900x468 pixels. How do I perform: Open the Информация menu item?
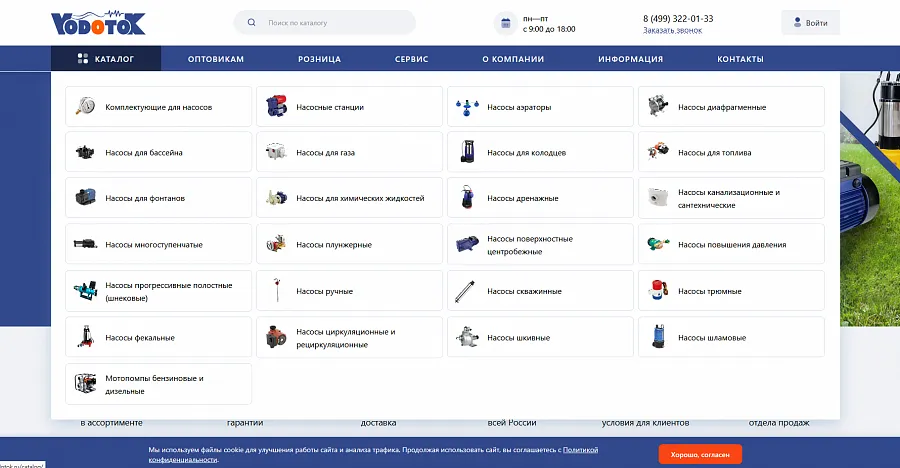click(630, 59)
